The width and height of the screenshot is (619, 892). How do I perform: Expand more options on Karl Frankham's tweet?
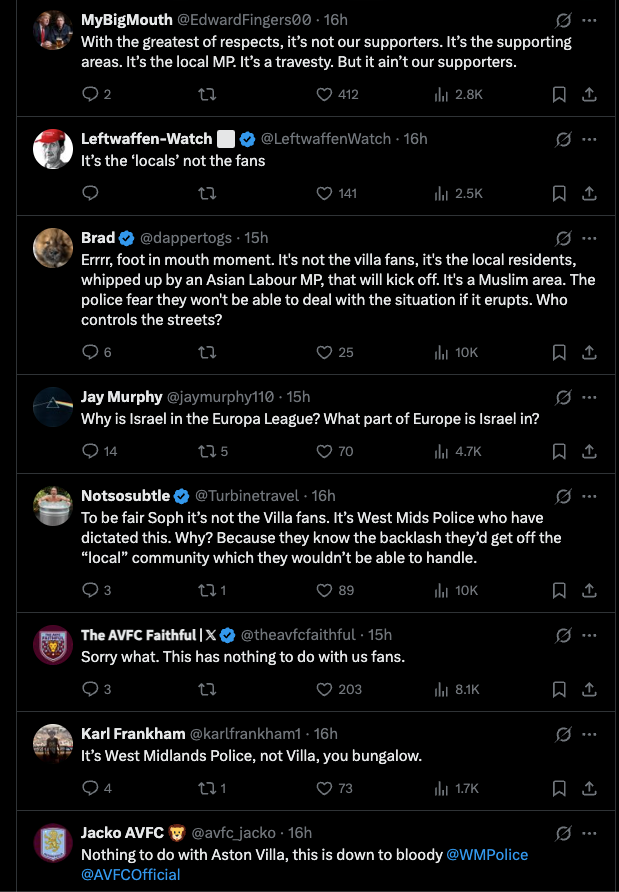tap(589, 734)
